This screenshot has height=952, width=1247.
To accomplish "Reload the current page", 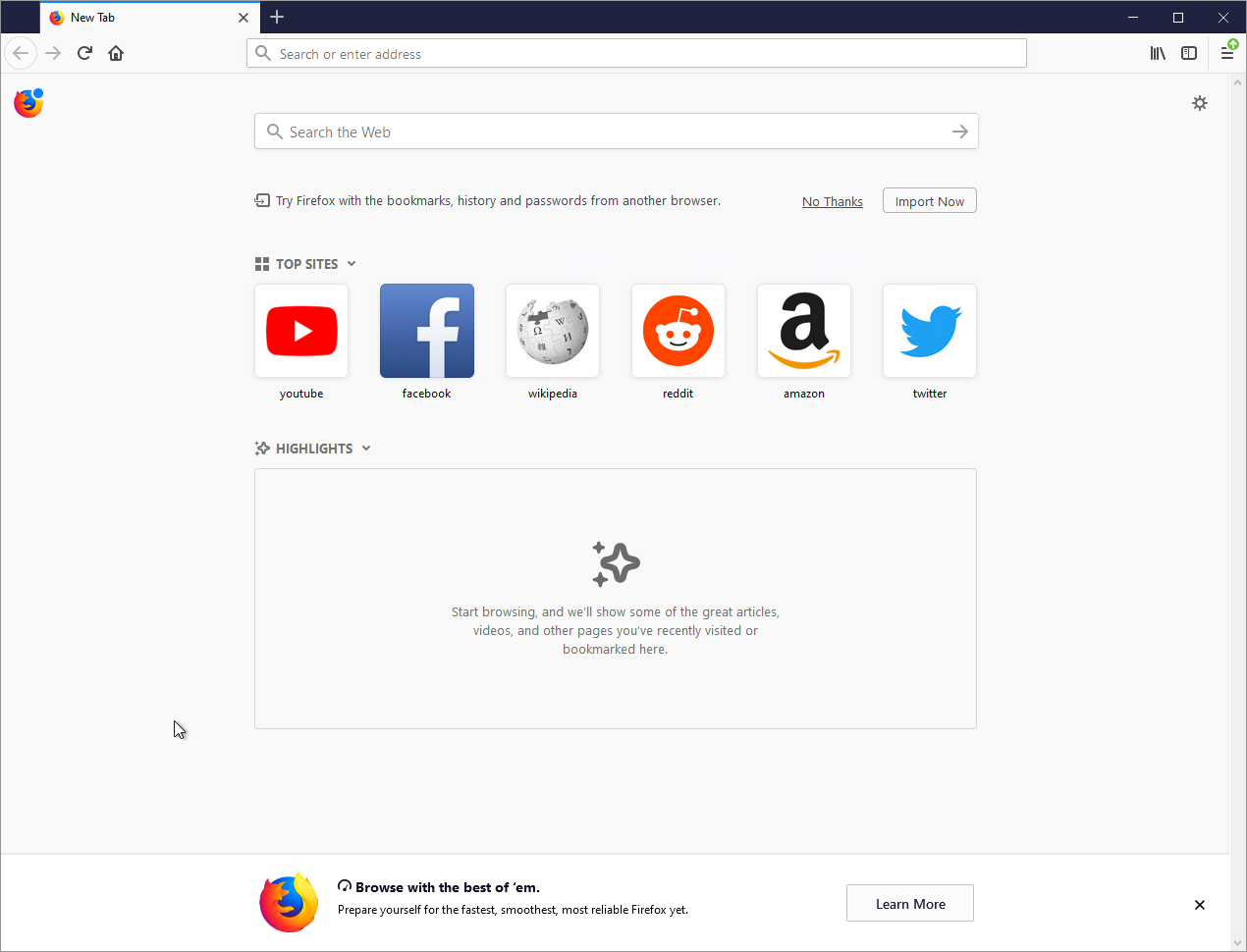I will point(84,53).
